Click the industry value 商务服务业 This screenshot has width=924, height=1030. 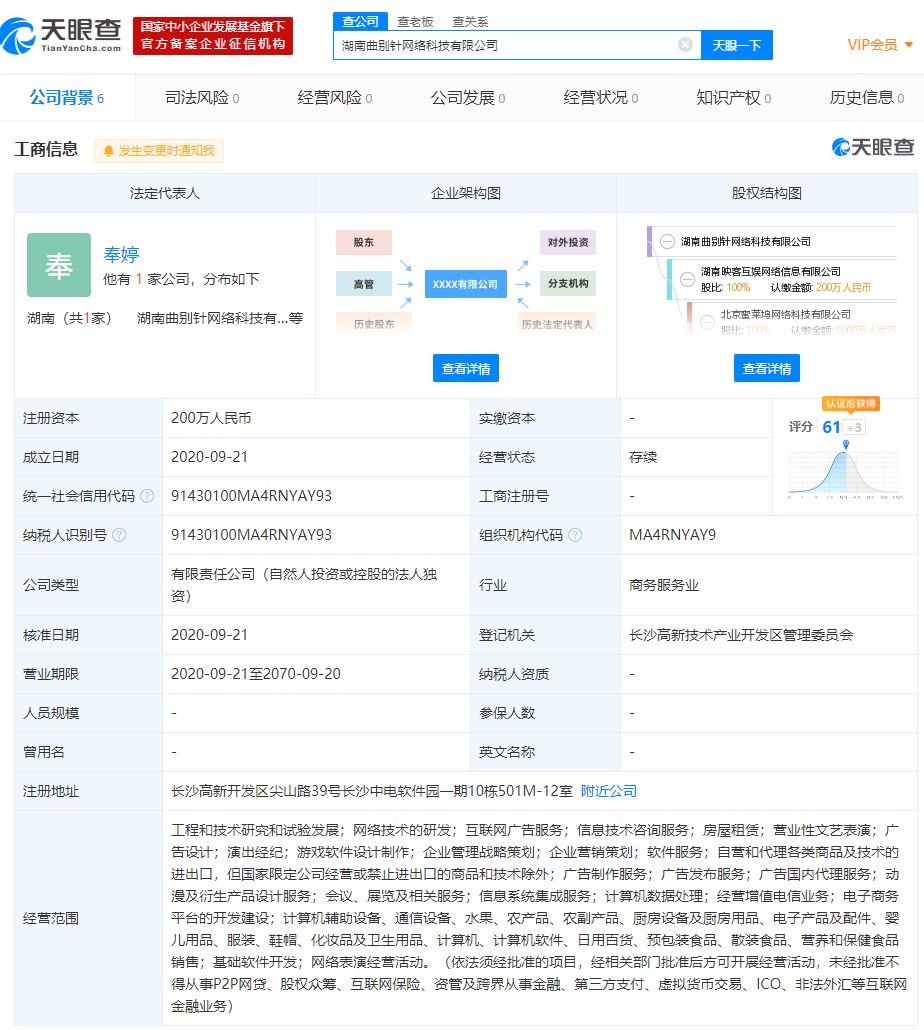tap(664, 585)
